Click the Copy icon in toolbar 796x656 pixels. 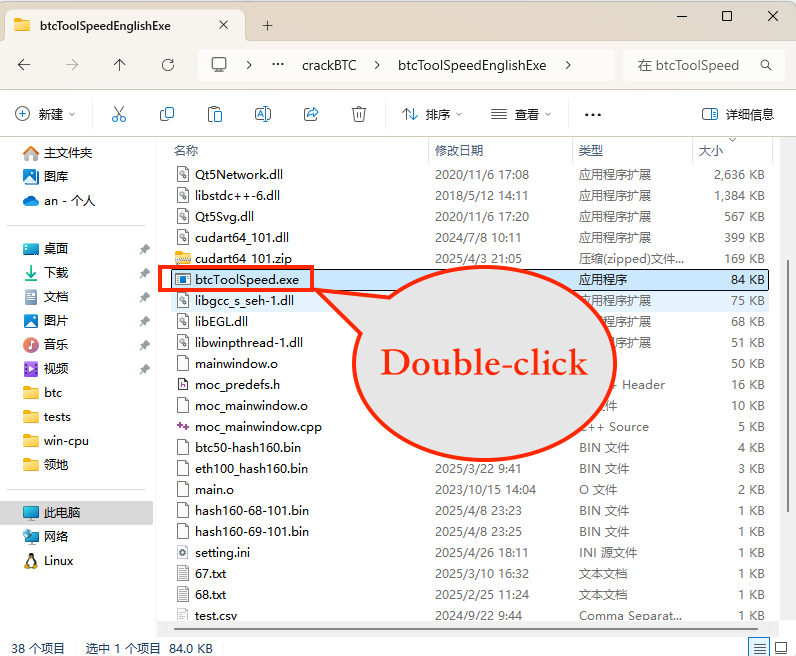[167, 114]
